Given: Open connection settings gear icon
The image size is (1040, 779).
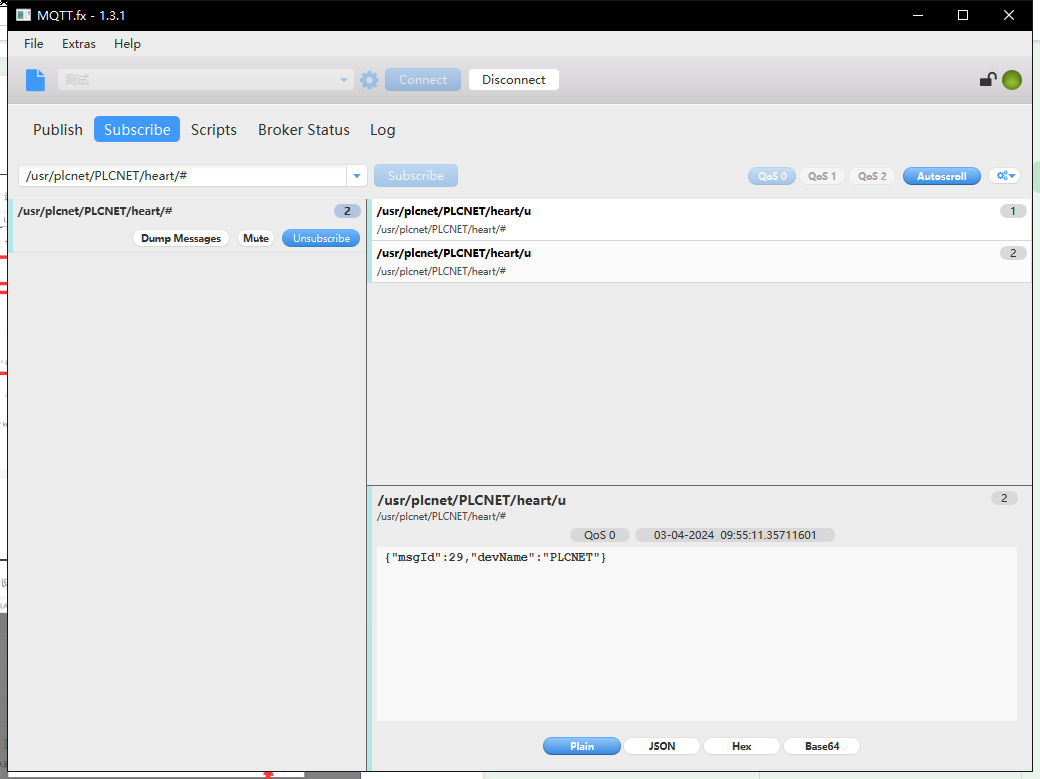Looking at the screenshot, I should pos(369,80).
